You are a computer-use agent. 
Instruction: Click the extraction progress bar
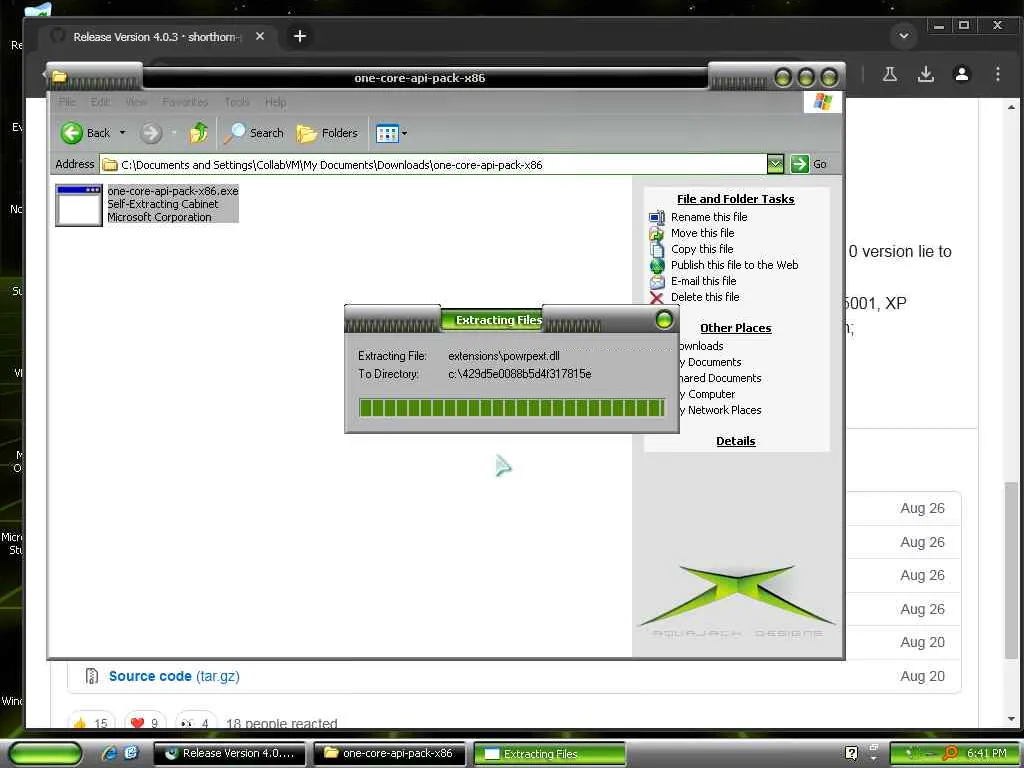[512, 408]
